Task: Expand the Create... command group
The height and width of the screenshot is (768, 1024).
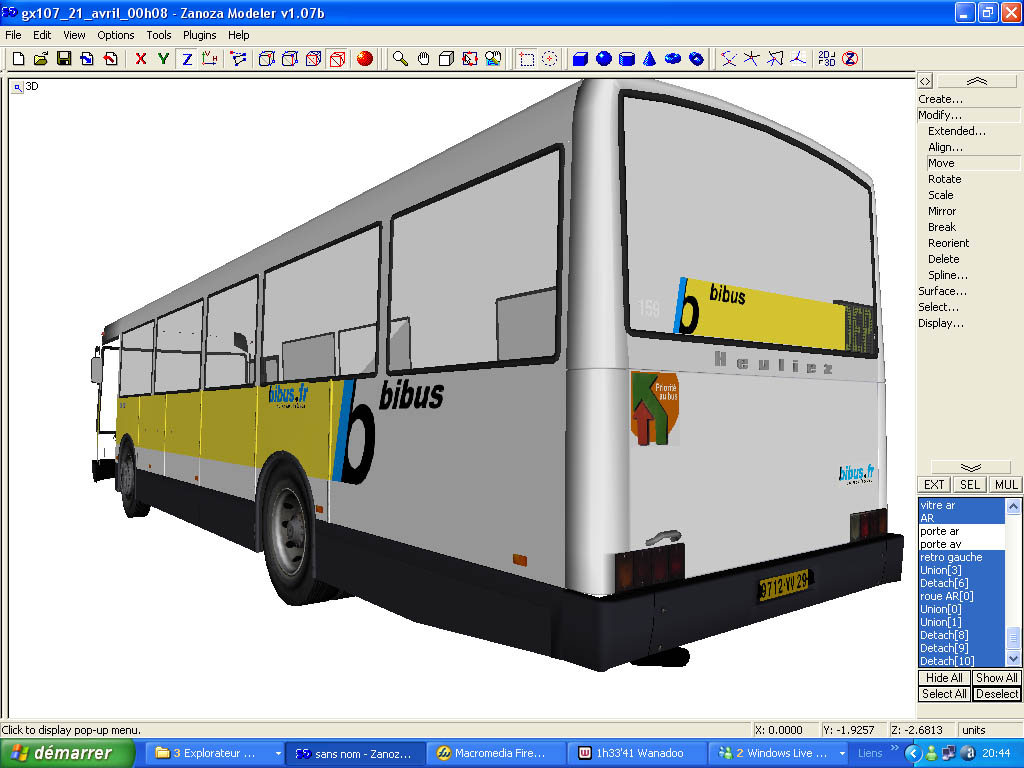Action: [940, 99]
